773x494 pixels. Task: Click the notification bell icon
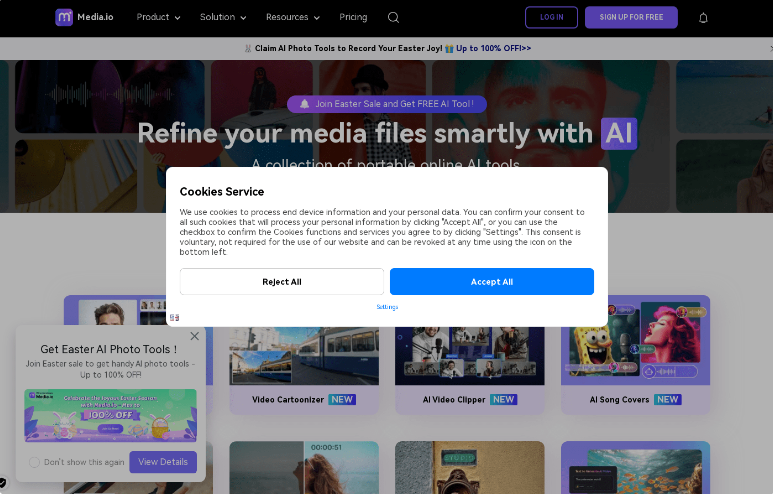click(703, 18)
